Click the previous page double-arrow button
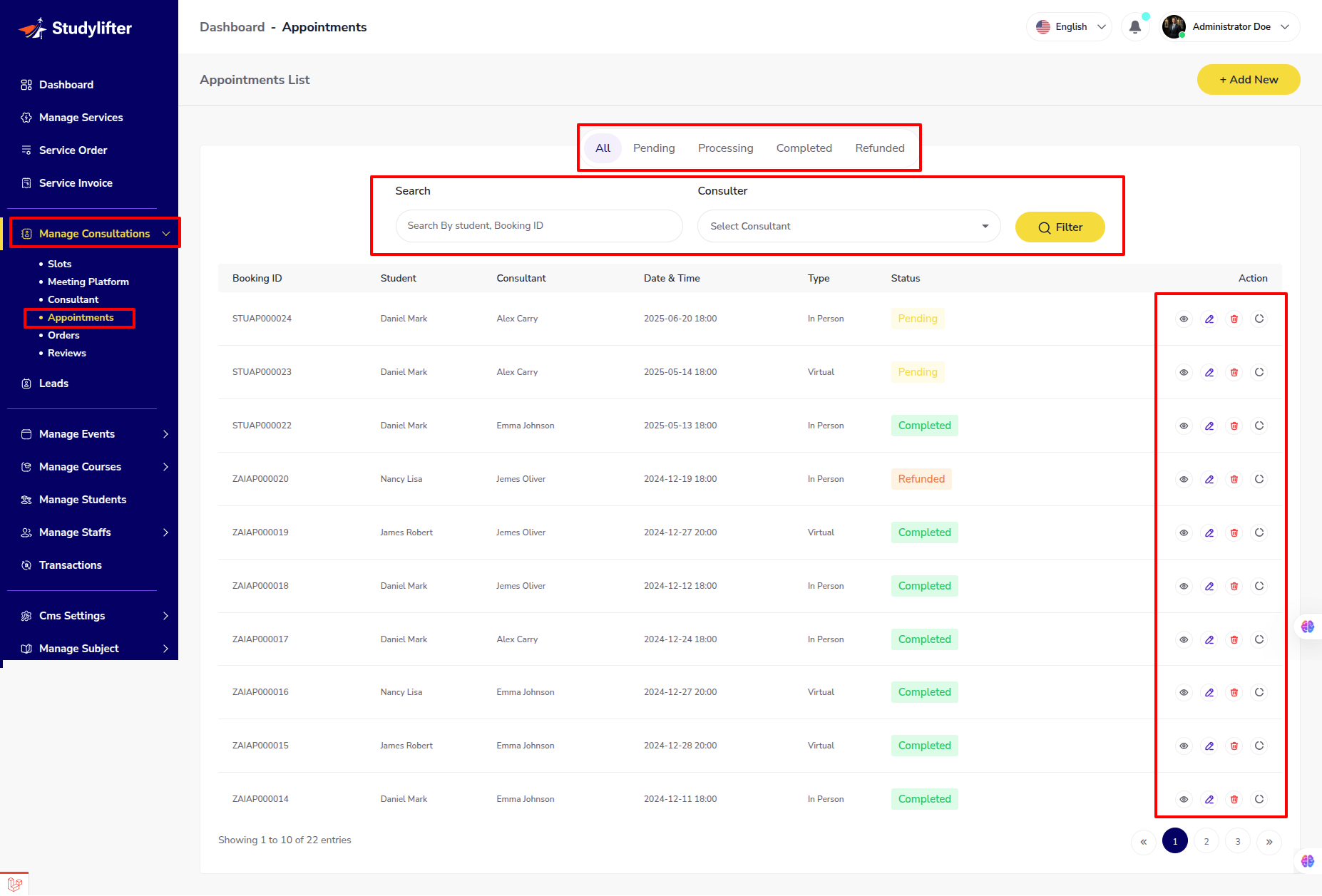This screenshot has height=896, width=1322. pyautogui.click(x=1144, y=841)
